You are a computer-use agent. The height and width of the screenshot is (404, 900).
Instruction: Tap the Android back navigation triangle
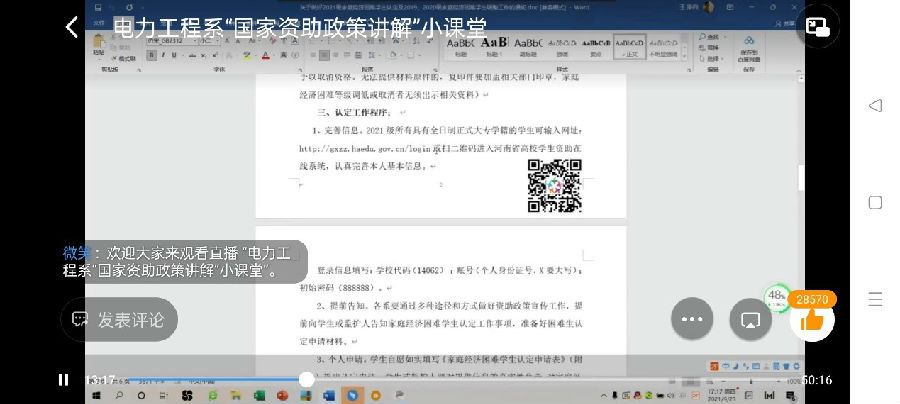pos(875,106)
